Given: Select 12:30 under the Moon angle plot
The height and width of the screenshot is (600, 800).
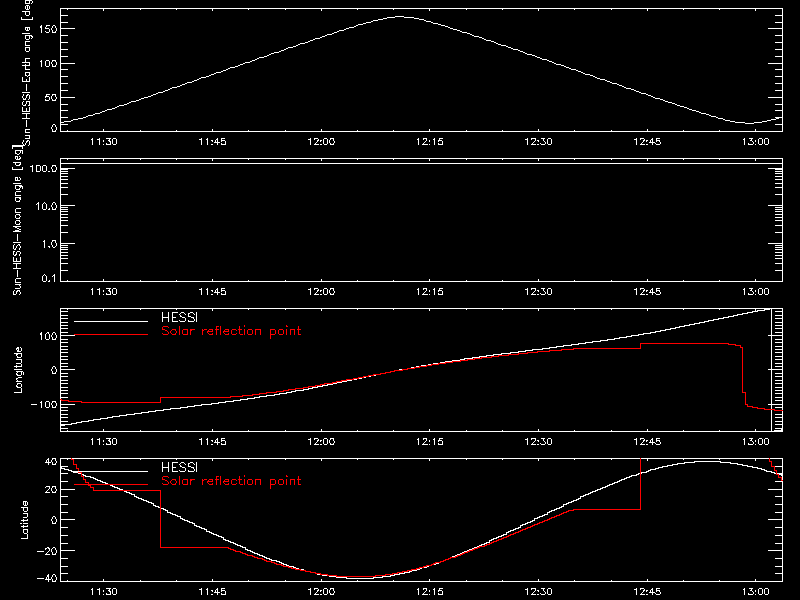Looking at the screenshot, I should 538,292.
